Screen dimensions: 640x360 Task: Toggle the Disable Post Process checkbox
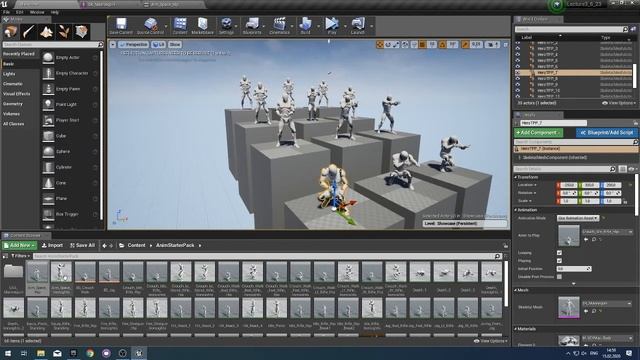(x=559, y=277)
